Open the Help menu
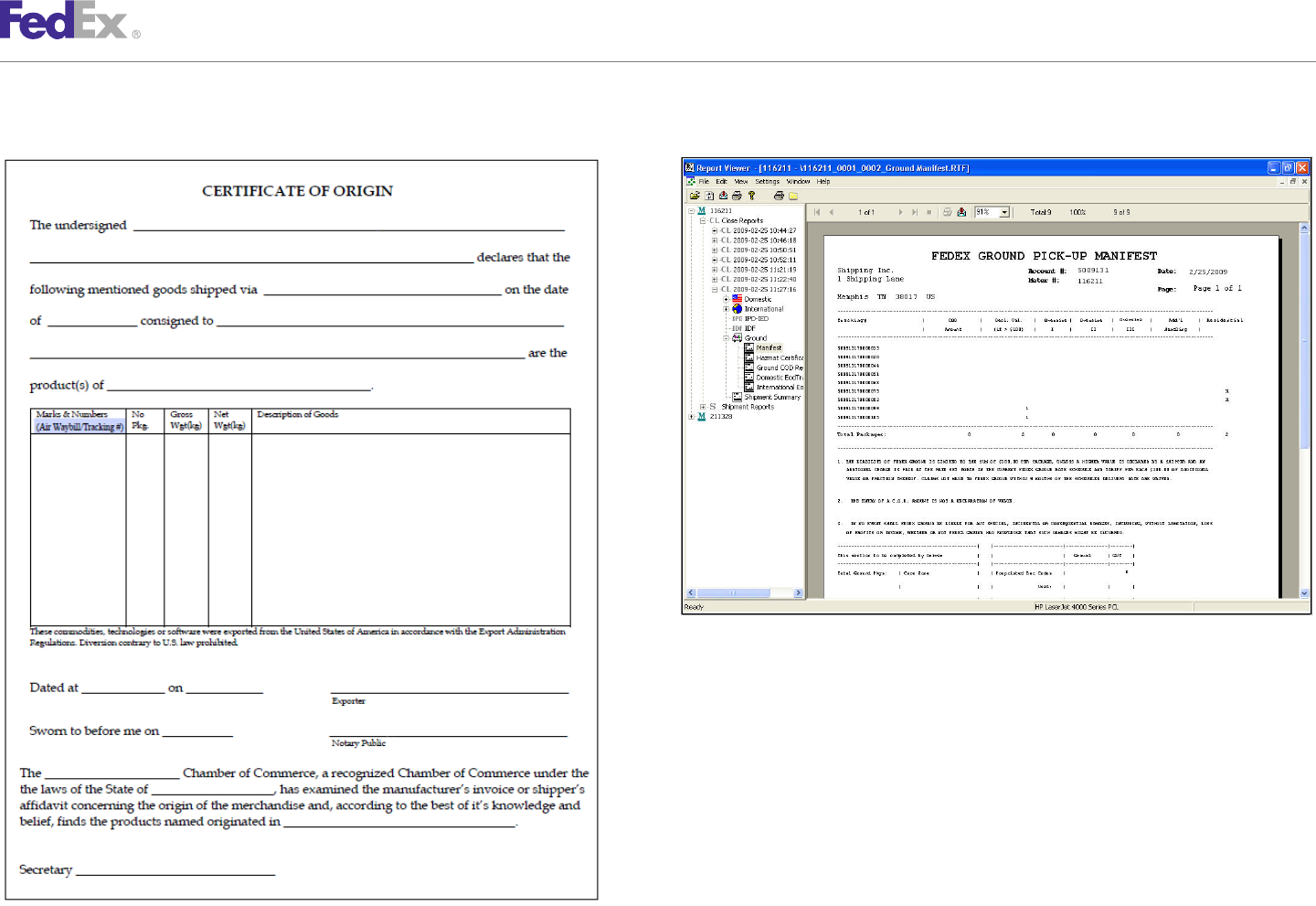Viewport: 1316px width, 906px height. point(823,181)
